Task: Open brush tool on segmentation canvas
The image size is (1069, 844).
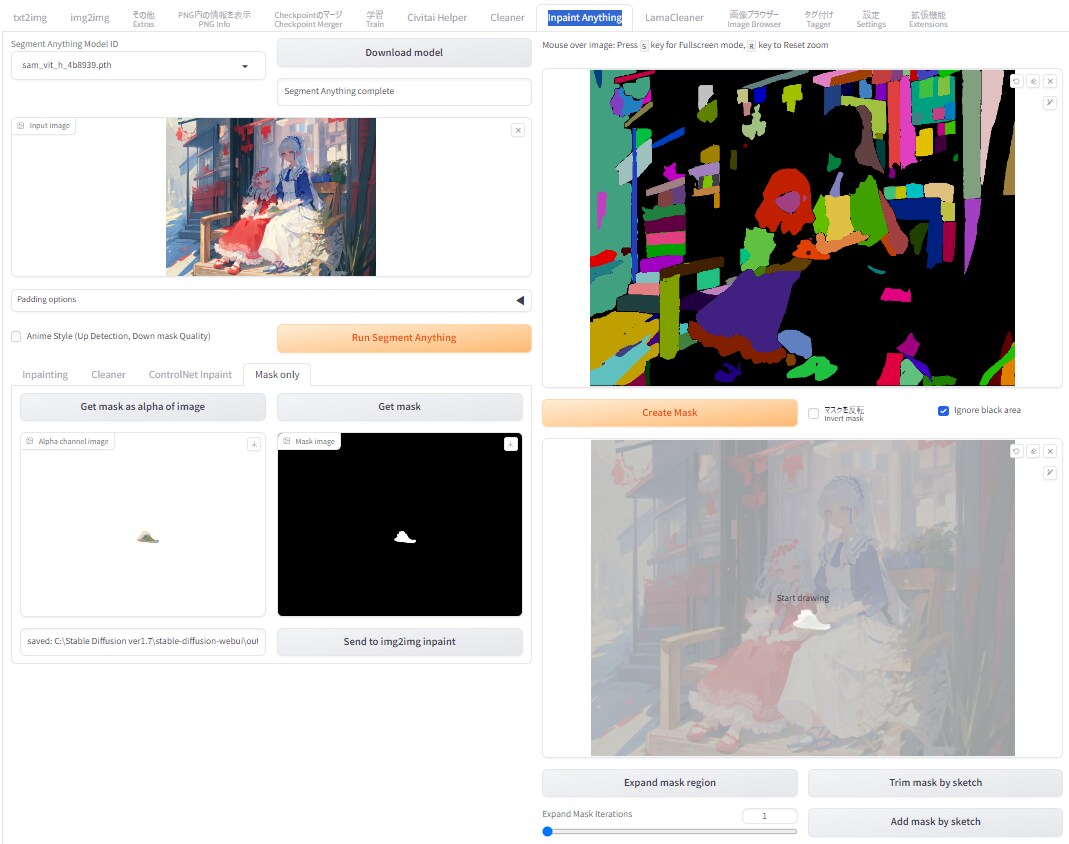Action: pyautogui.click(x=1050, y=102)
